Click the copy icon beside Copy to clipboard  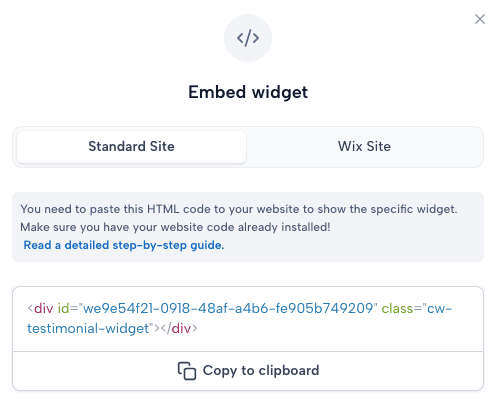tap(187, 371)
